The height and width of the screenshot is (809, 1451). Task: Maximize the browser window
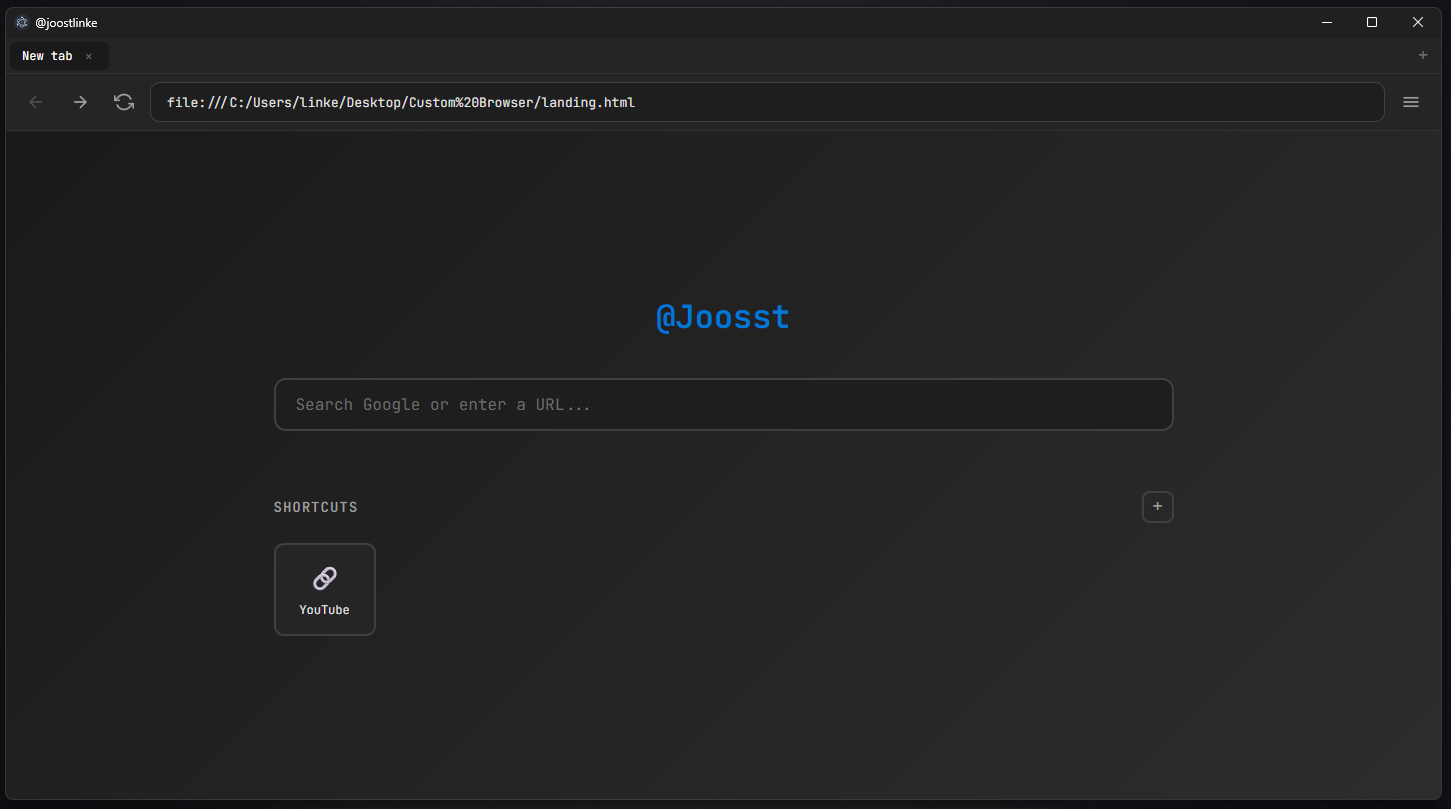[x=1372, y=21]
